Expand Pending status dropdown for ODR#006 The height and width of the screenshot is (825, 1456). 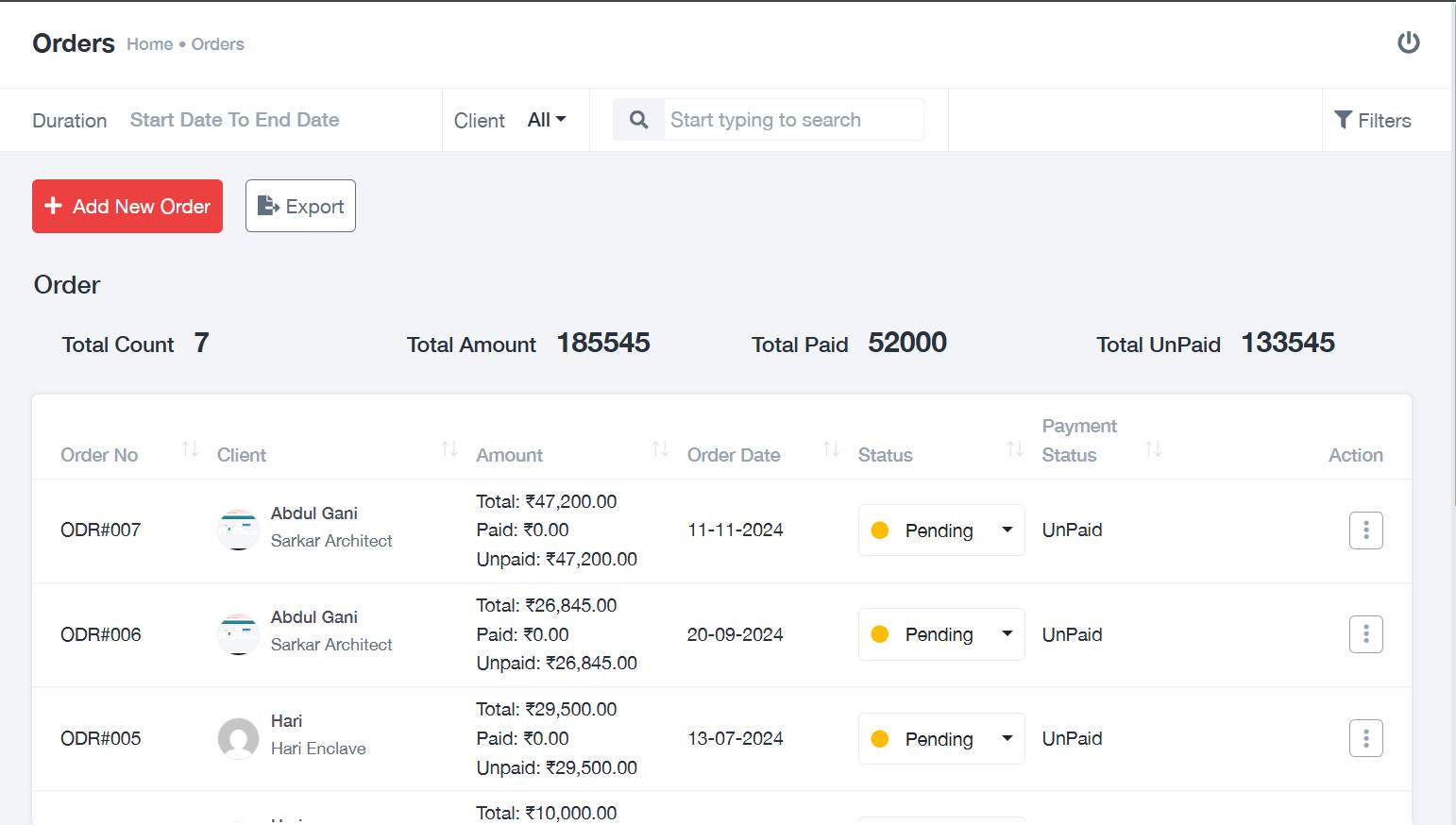coord(941,634)
